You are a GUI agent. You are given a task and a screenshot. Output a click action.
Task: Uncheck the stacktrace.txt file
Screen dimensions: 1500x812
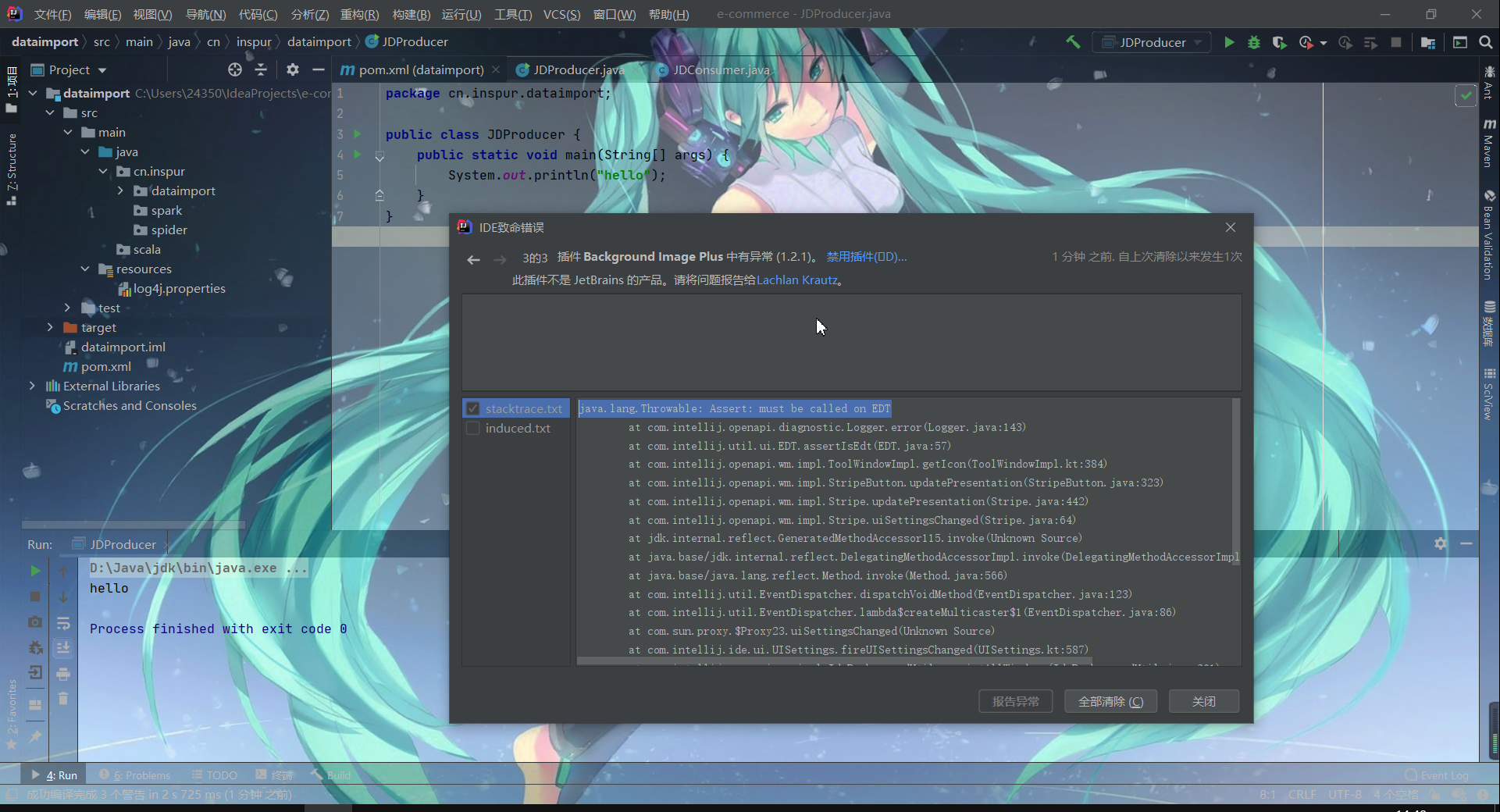point(472,408)
